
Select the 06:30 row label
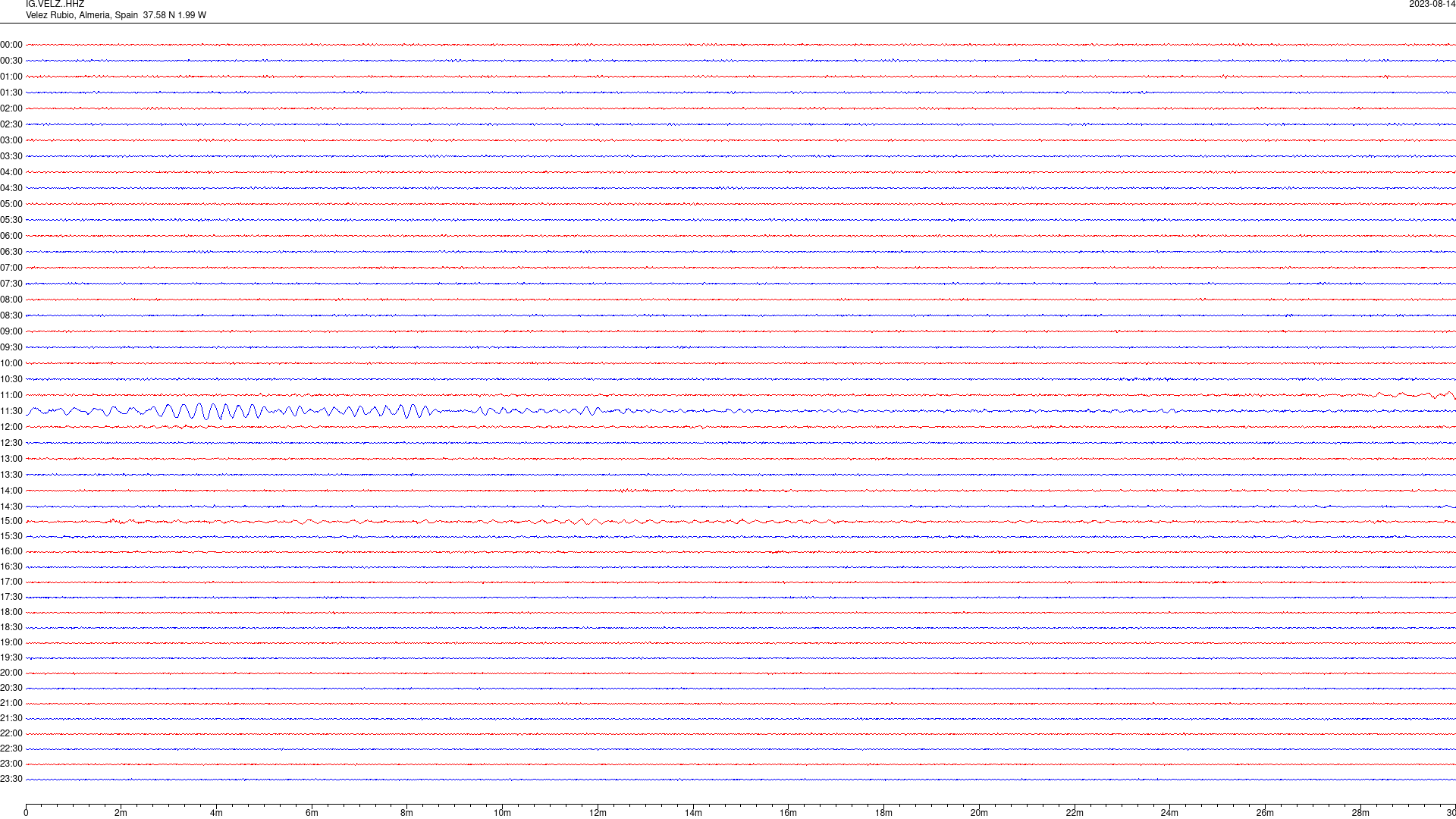coord(11,252)
